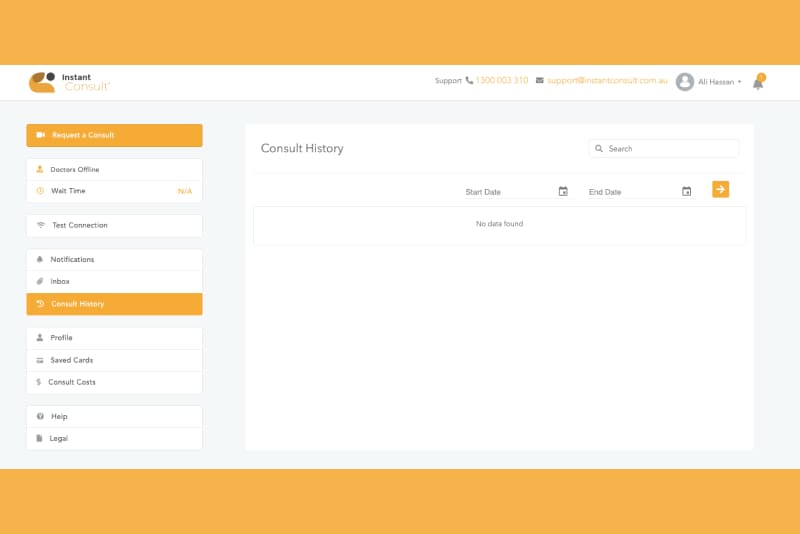Focus the Search field
The height and width of the screenshot is (534, 800).
664,148
